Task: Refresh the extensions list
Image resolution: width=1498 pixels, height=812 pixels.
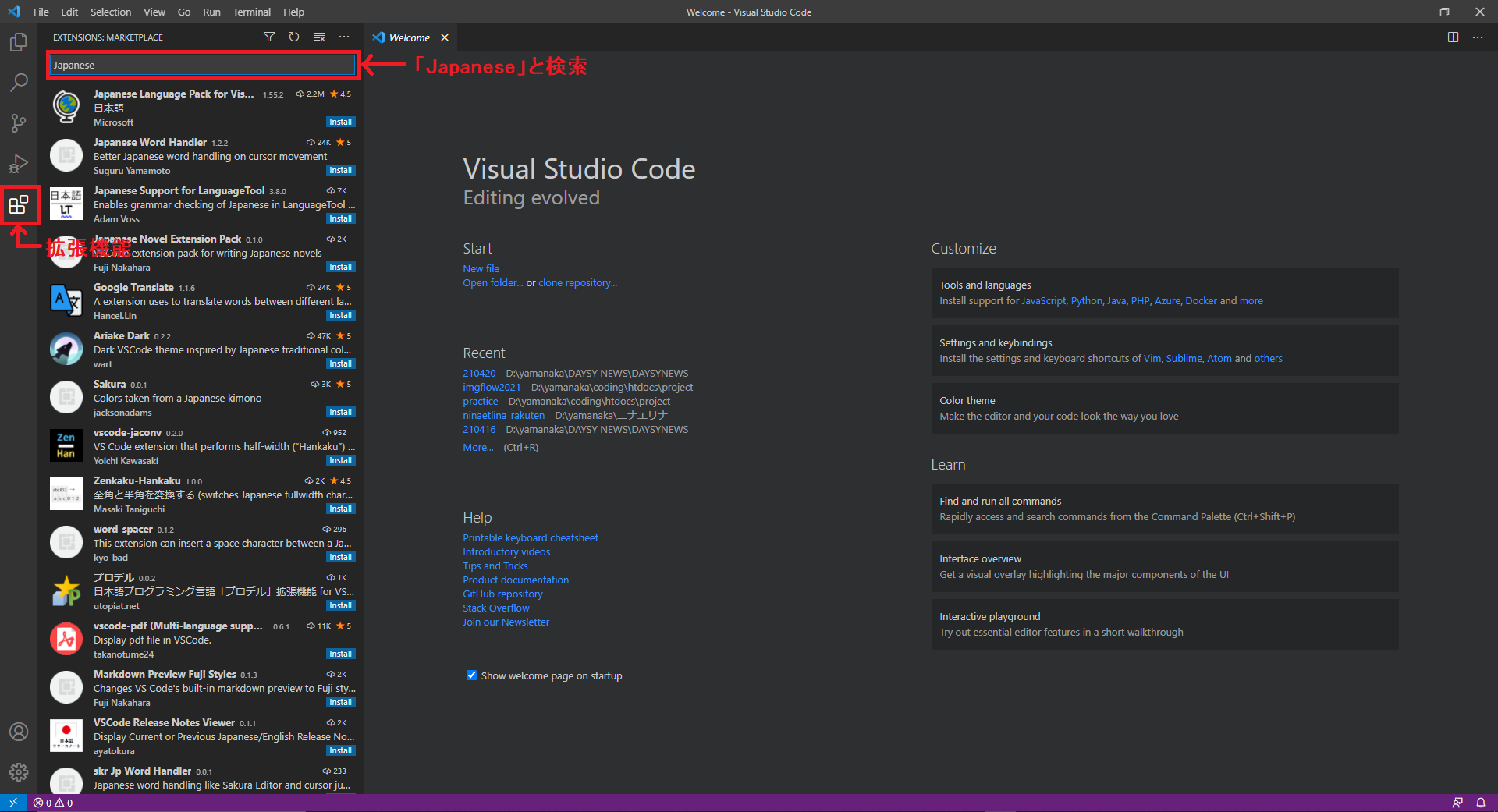Action: [x=294, y=37]
